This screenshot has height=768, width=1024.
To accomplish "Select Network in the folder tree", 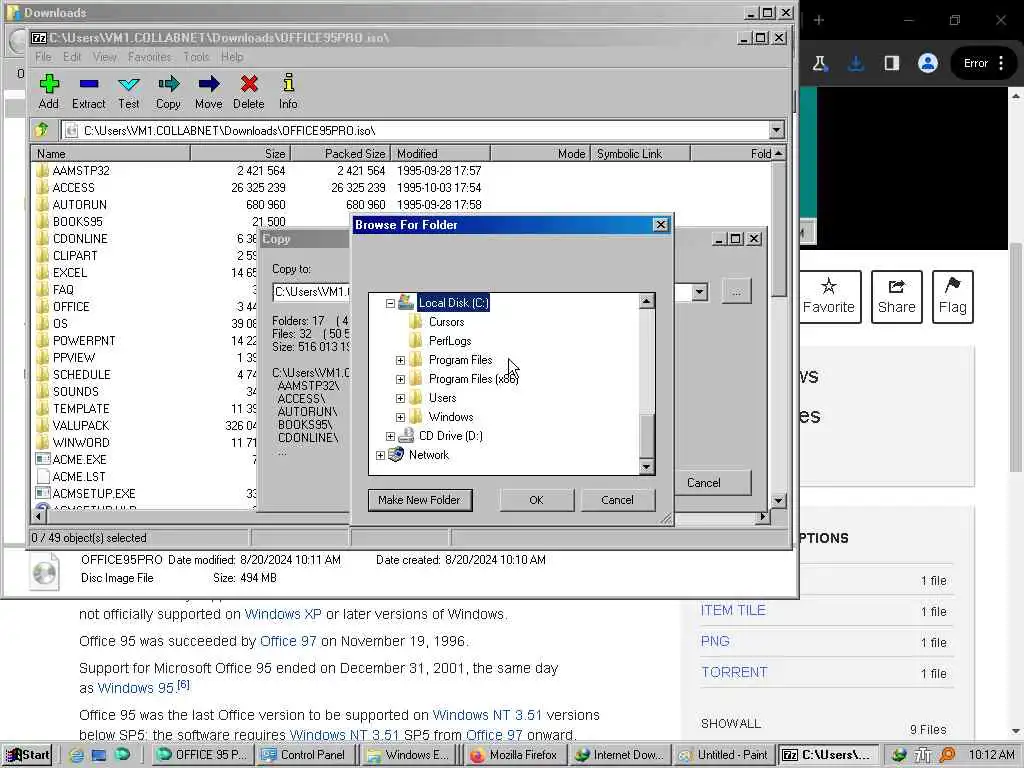I will tap(428, 455).
